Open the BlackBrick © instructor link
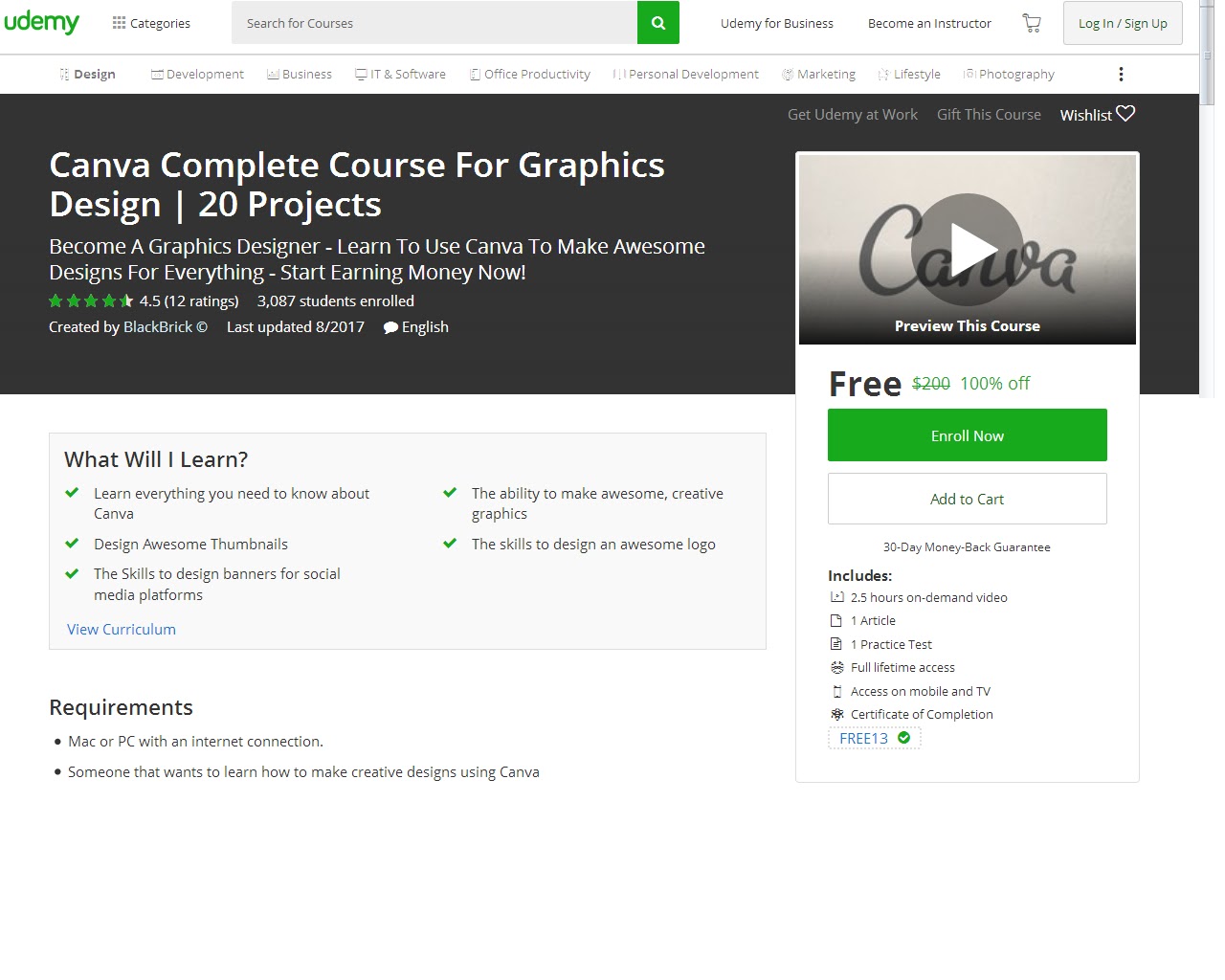1225x980 pixels. (x=166, y=326)
